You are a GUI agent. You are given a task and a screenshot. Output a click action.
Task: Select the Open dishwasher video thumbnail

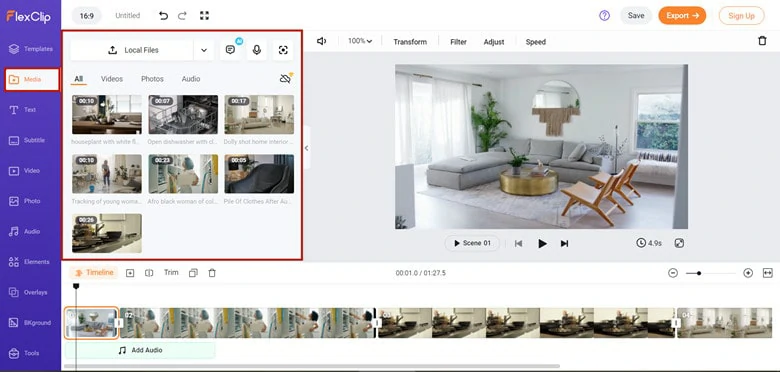point(183,114)
